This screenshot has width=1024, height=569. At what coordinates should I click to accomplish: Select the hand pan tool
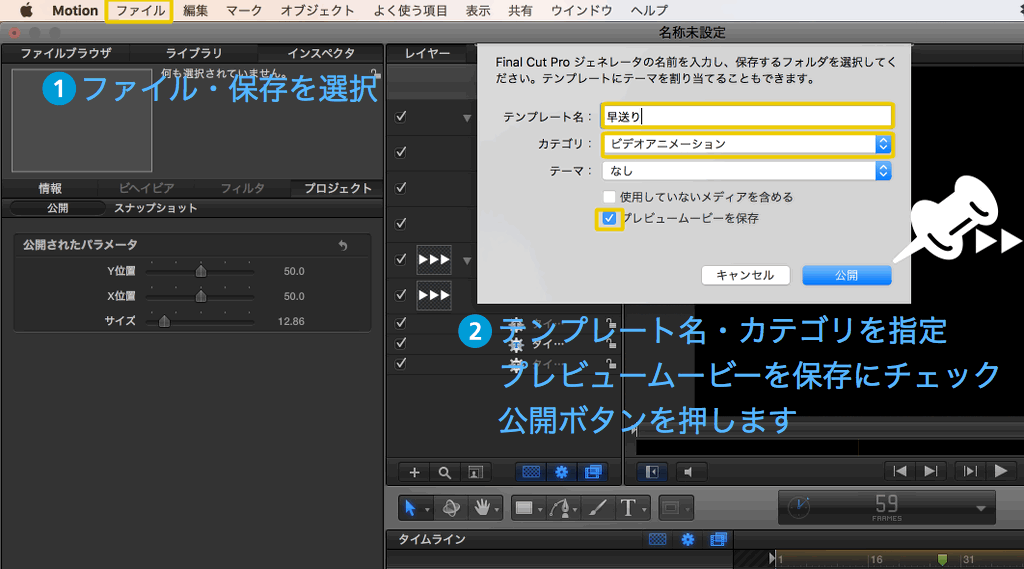[x=482, y=508]
